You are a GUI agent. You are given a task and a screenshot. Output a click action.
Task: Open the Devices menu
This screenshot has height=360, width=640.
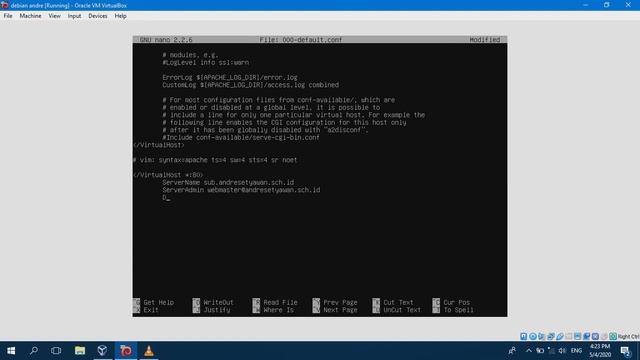click(x=98, y=16)
